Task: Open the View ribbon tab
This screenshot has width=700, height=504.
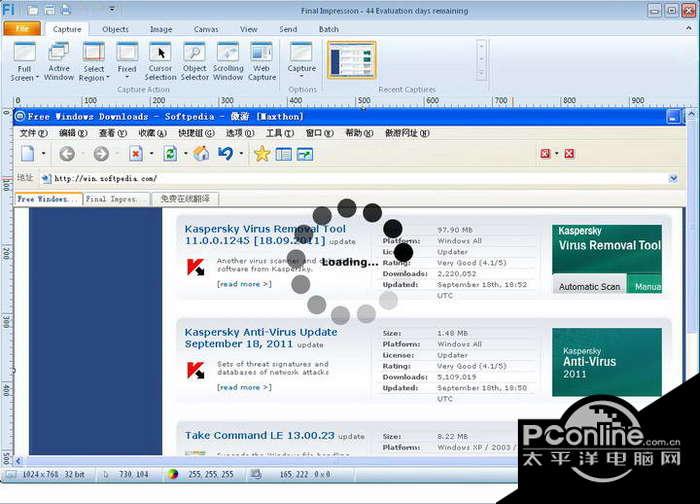Action: [249, 29]
